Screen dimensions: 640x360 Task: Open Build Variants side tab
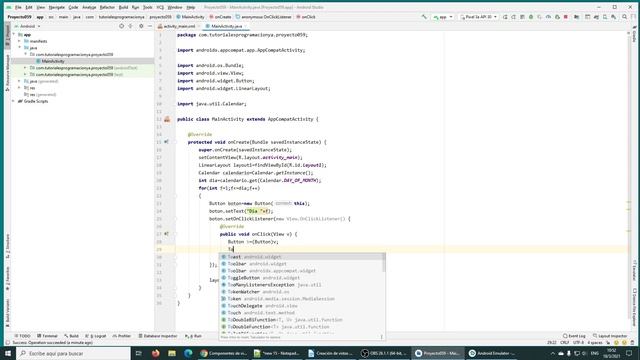pos(7,313)
